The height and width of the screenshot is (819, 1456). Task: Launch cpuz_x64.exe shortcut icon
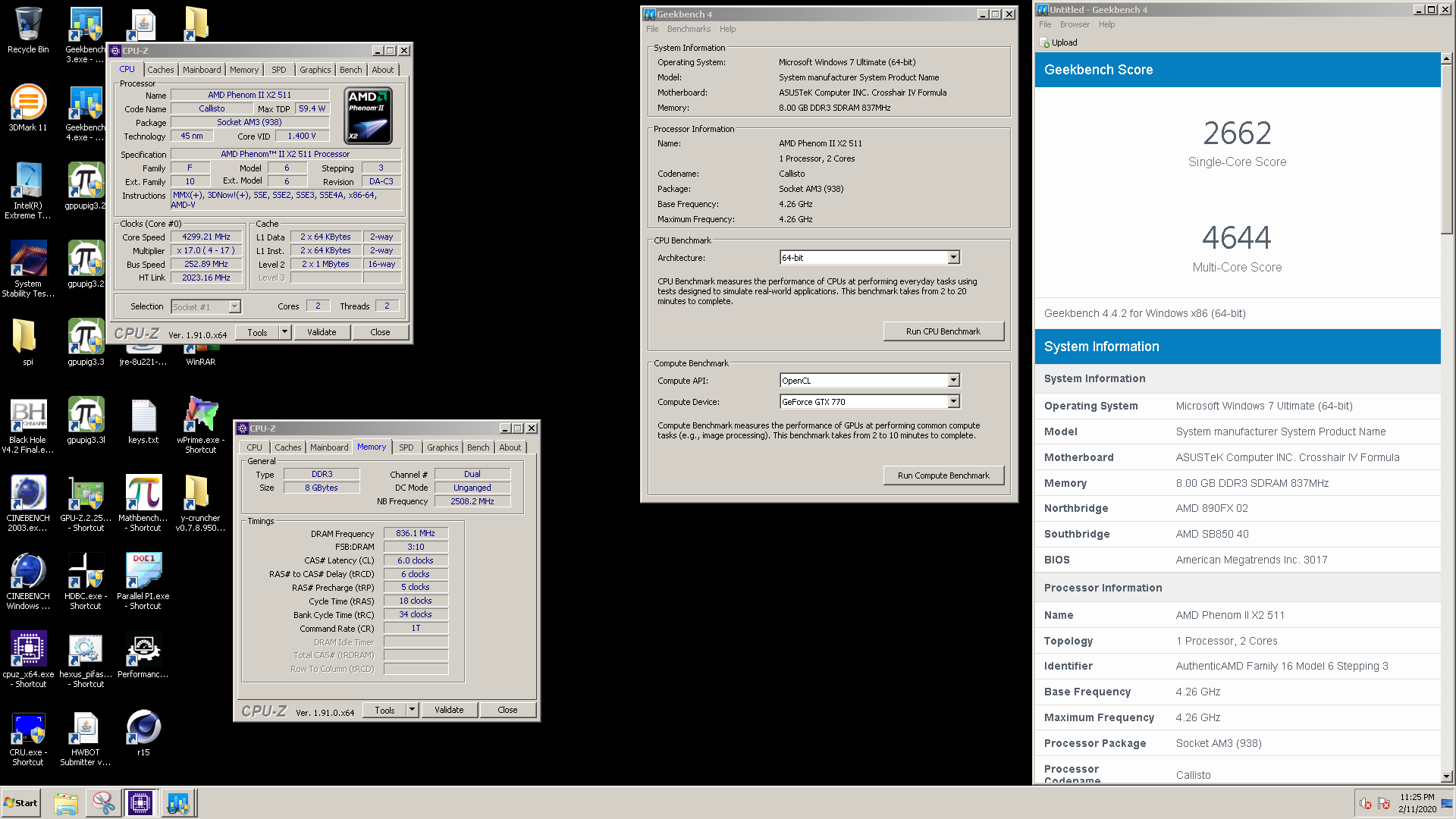28,660
